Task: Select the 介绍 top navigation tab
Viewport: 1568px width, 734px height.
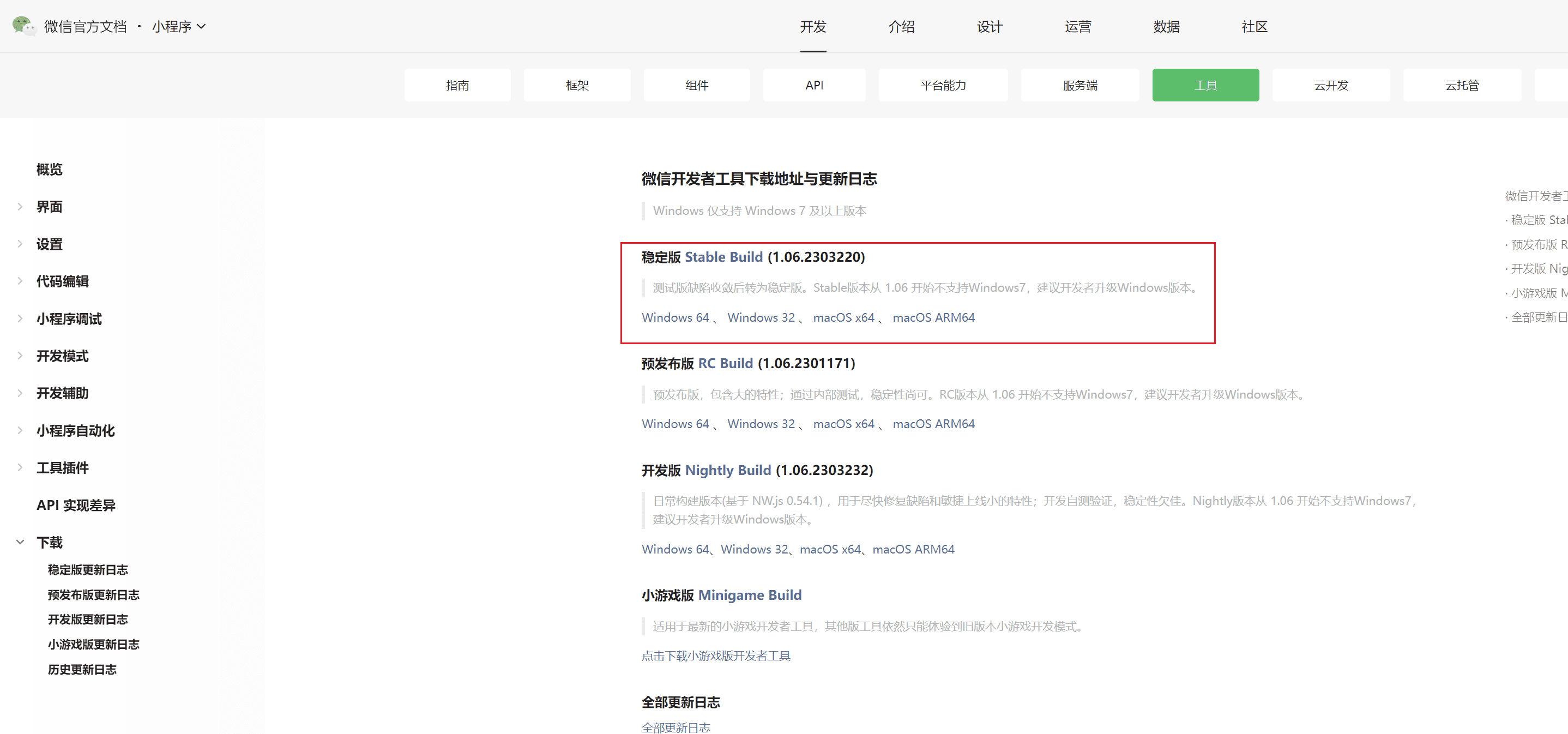Action: pos(901,27)
